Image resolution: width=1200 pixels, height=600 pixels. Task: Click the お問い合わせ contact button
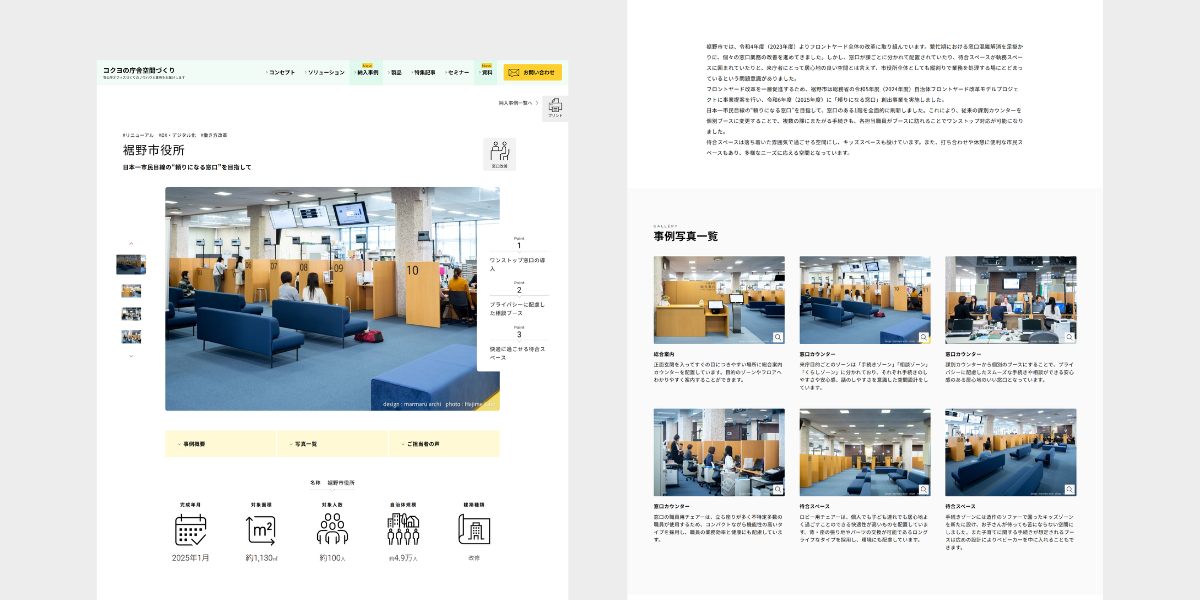click(x=533, y=72)
